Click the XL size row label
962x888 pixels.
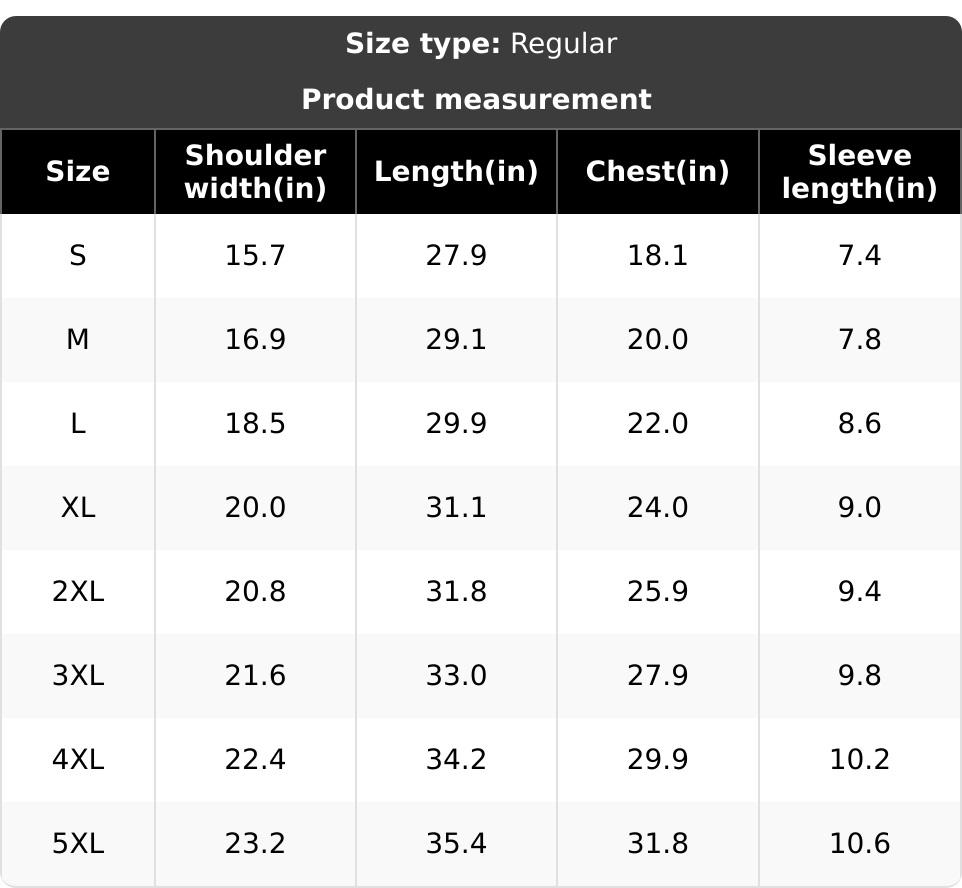[78, 508]
